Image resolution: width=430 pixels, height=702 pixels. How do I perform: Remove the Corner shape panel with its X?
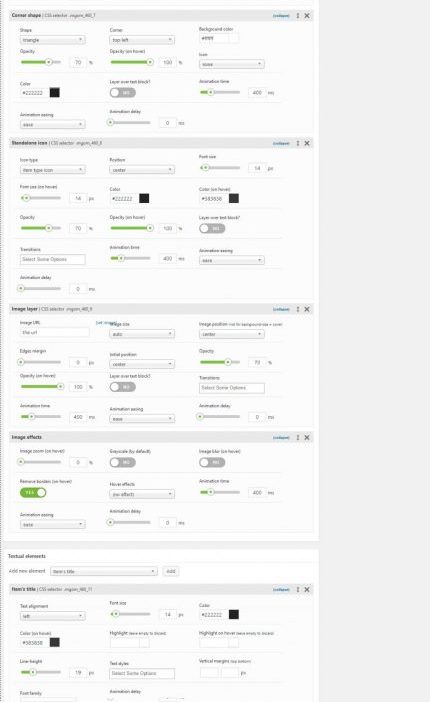(x=307, y=16)
